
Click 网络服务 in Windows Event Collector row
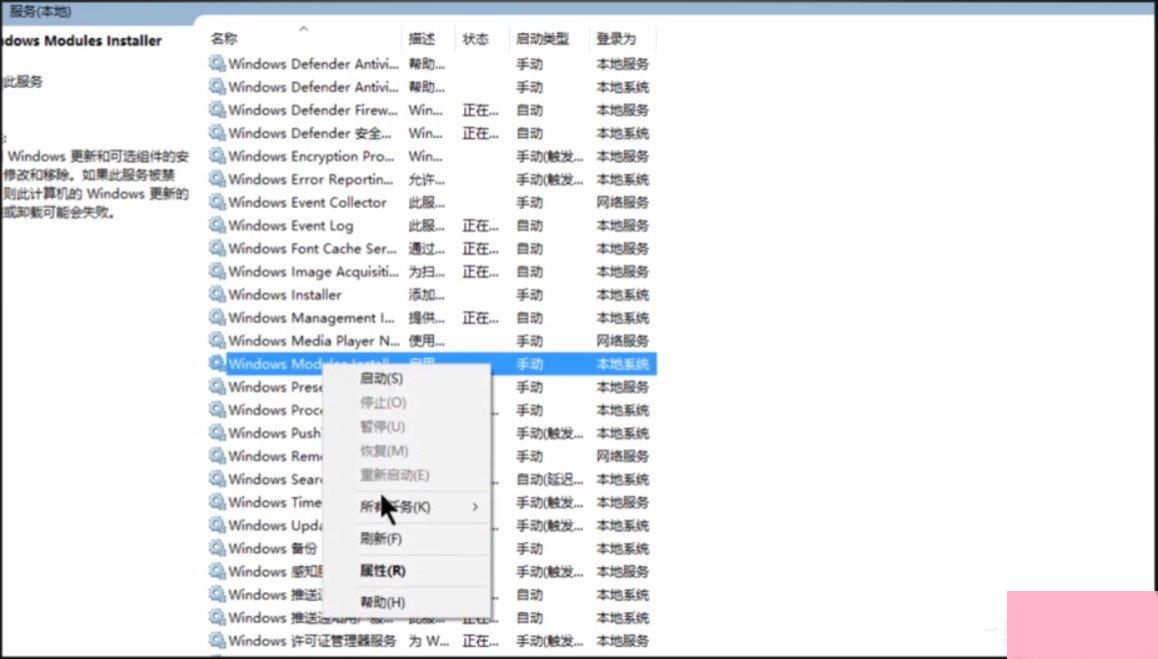tap(623, 202)
